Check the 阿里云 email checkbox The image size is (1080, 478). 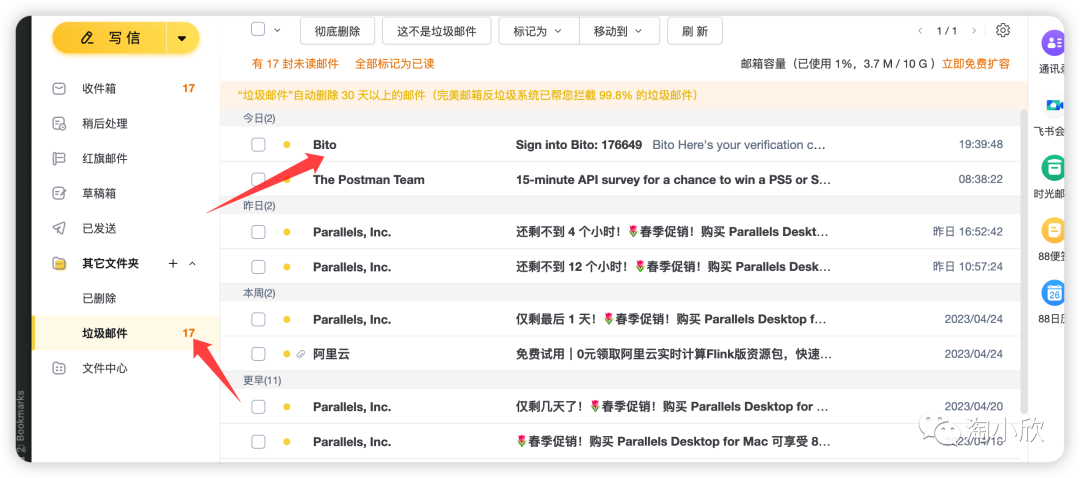point(258,354)
